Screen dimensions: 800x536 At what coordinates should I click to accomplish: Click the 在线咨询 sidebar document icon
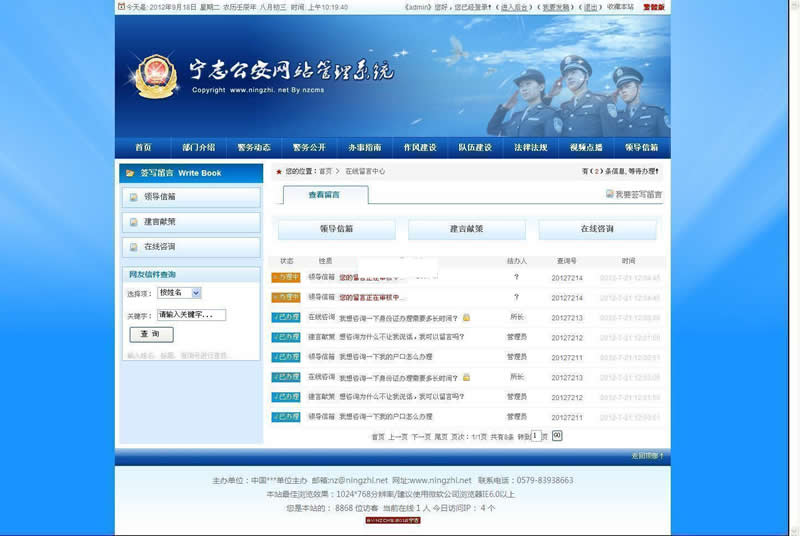click(133, 246)
